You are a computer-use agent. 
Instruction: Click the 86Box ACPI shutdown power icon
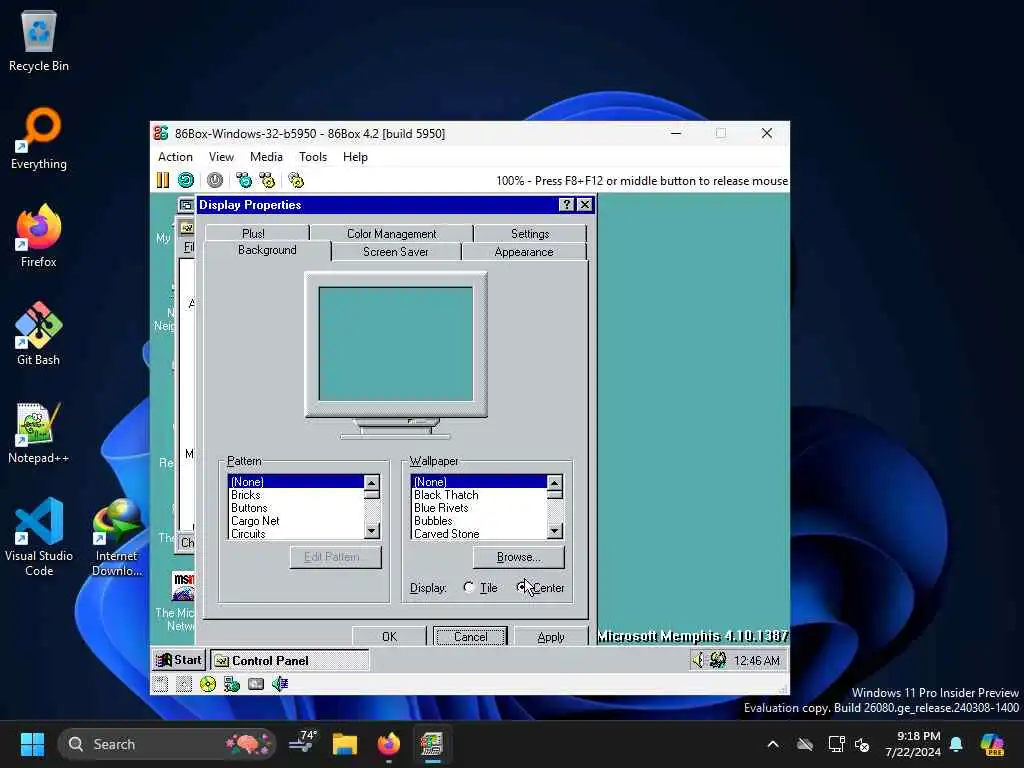(x=215, y=180)
